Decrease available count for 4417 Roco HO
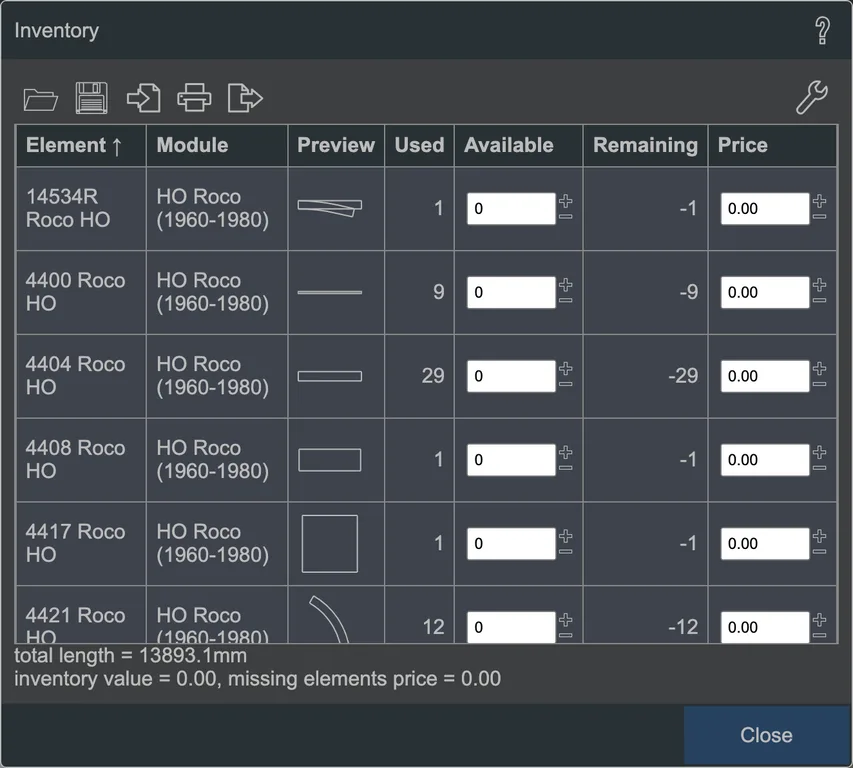853x768 pixels. click(x=566, y=552)
